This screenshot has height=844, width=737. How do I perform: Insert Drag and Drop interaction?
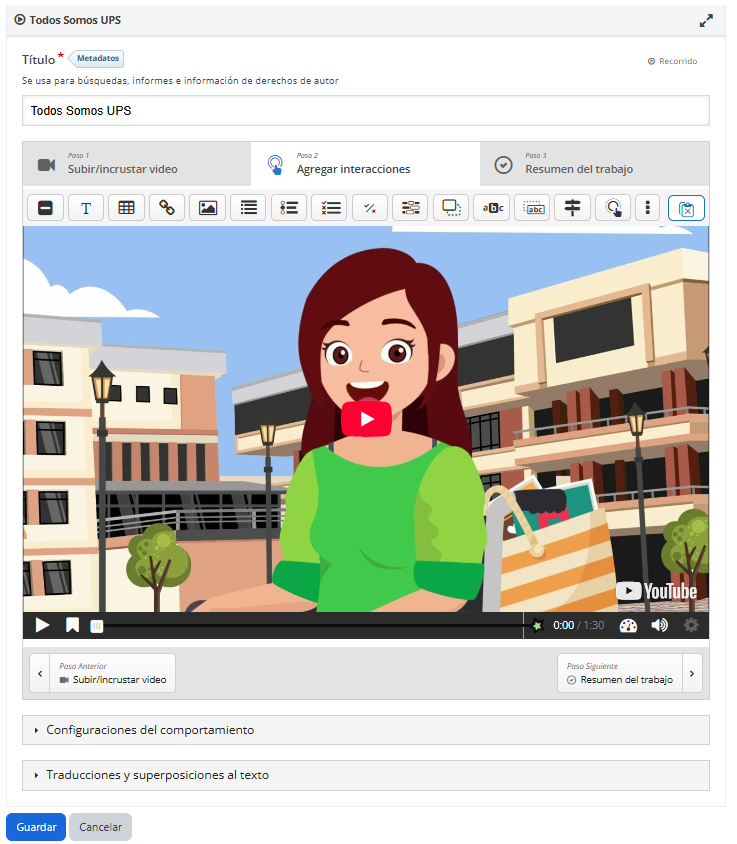tap(451, 208)
